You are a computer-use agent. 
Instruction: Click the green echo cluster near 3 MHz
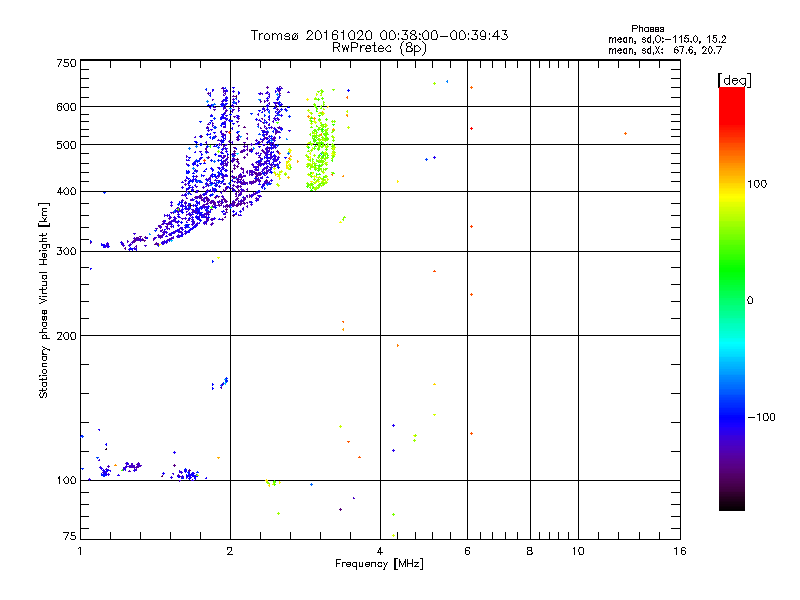(320, 140)
